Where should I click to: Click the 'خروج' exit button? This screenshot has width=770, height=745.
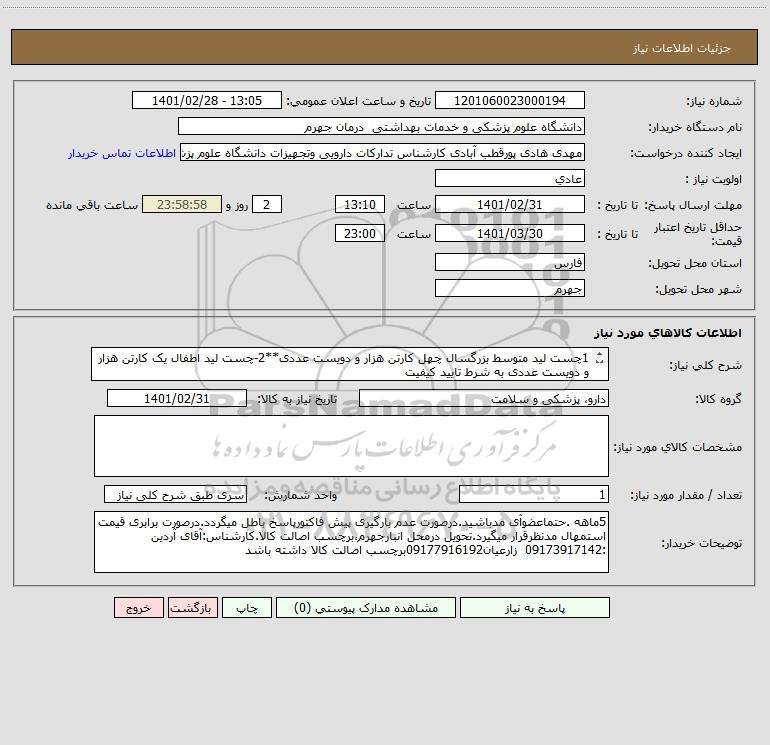139,608
